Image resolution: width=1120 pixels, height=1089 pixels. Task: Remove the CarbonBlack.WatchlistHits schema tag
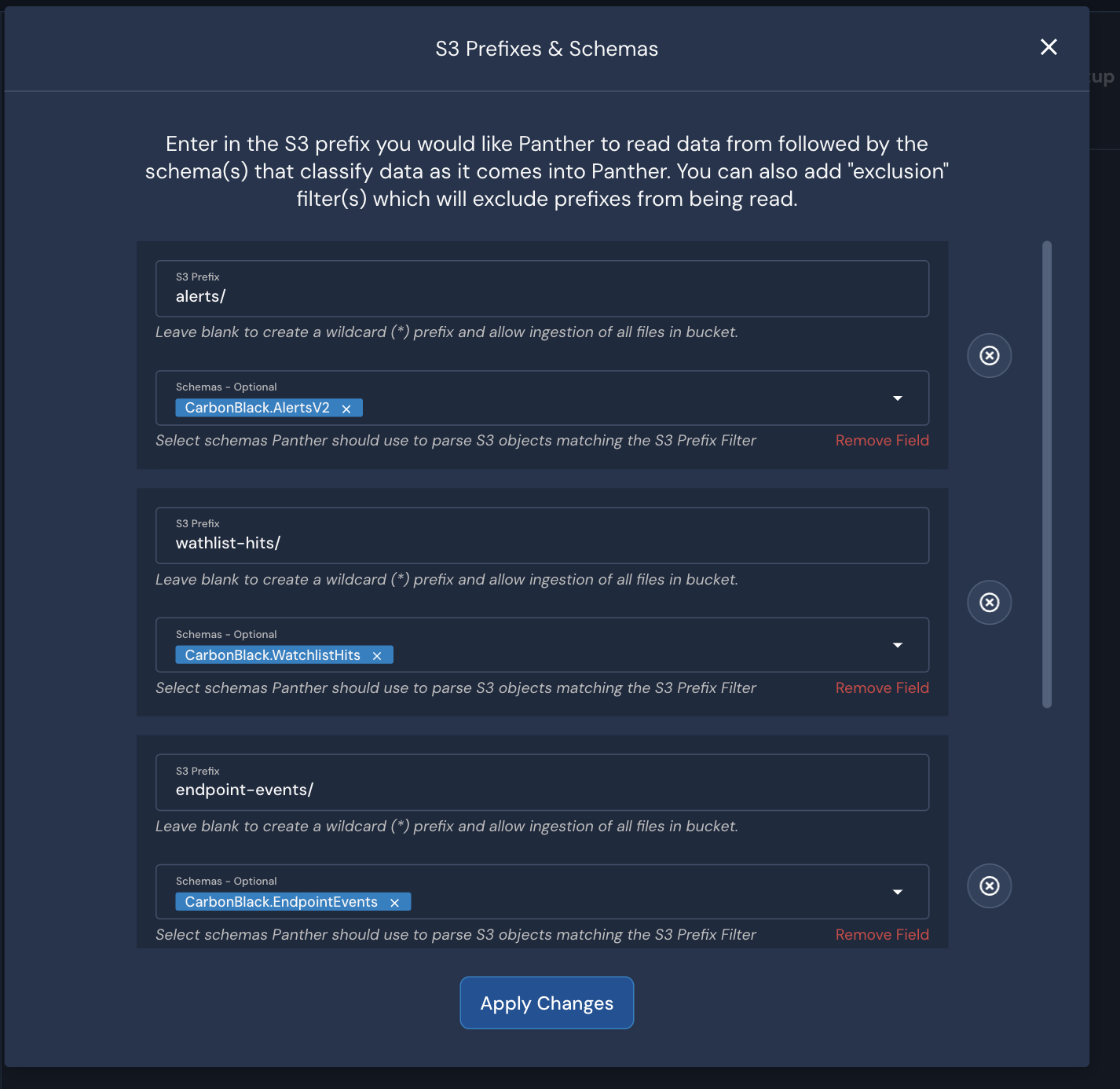tap(377, 656)
